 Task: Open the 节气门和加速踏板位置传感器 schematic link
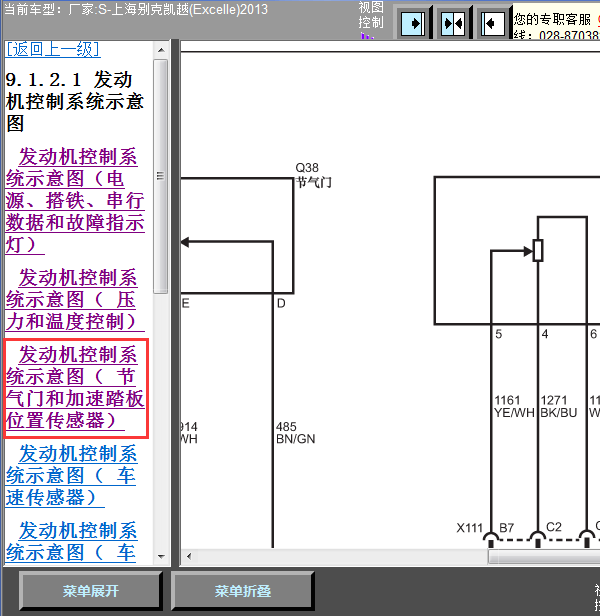click(x=75, y=388)
